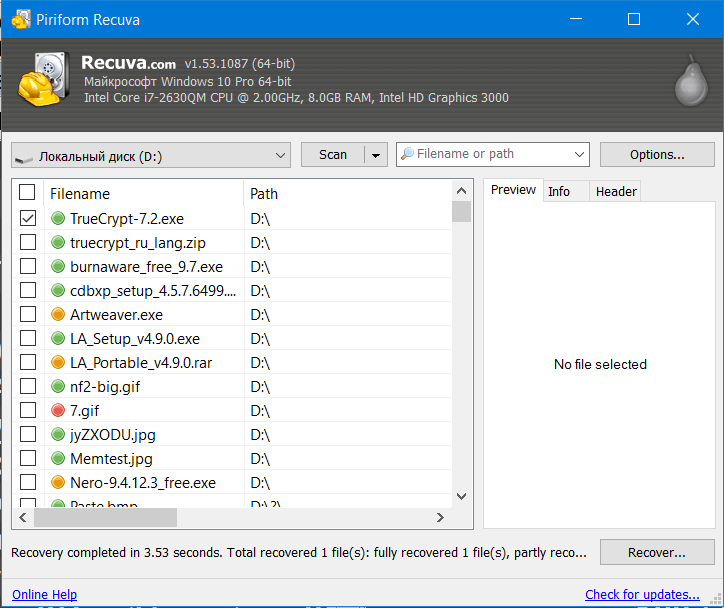
Task: Click the horizontal scrollbar thumb
Action: (105, 518)
